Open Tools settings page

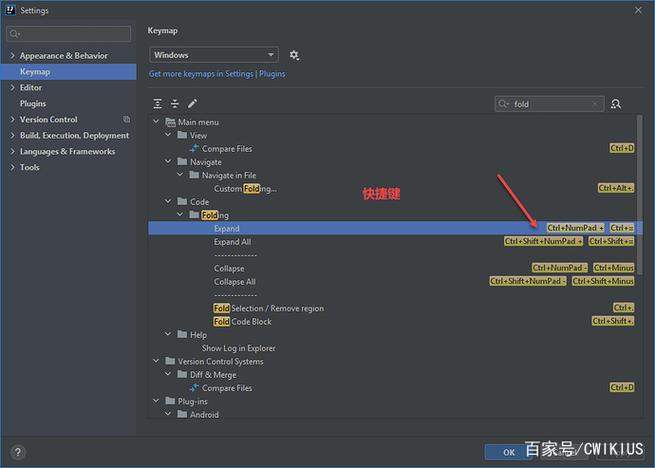[30, 167]
